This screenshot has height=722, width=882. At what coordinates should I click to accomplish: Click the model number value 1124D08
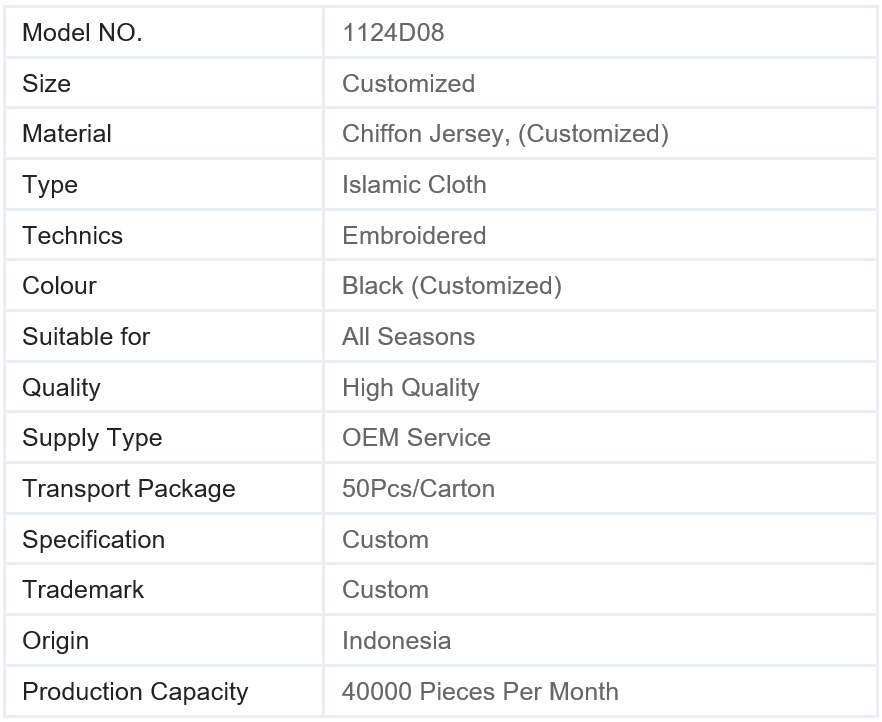click(393, 33)
